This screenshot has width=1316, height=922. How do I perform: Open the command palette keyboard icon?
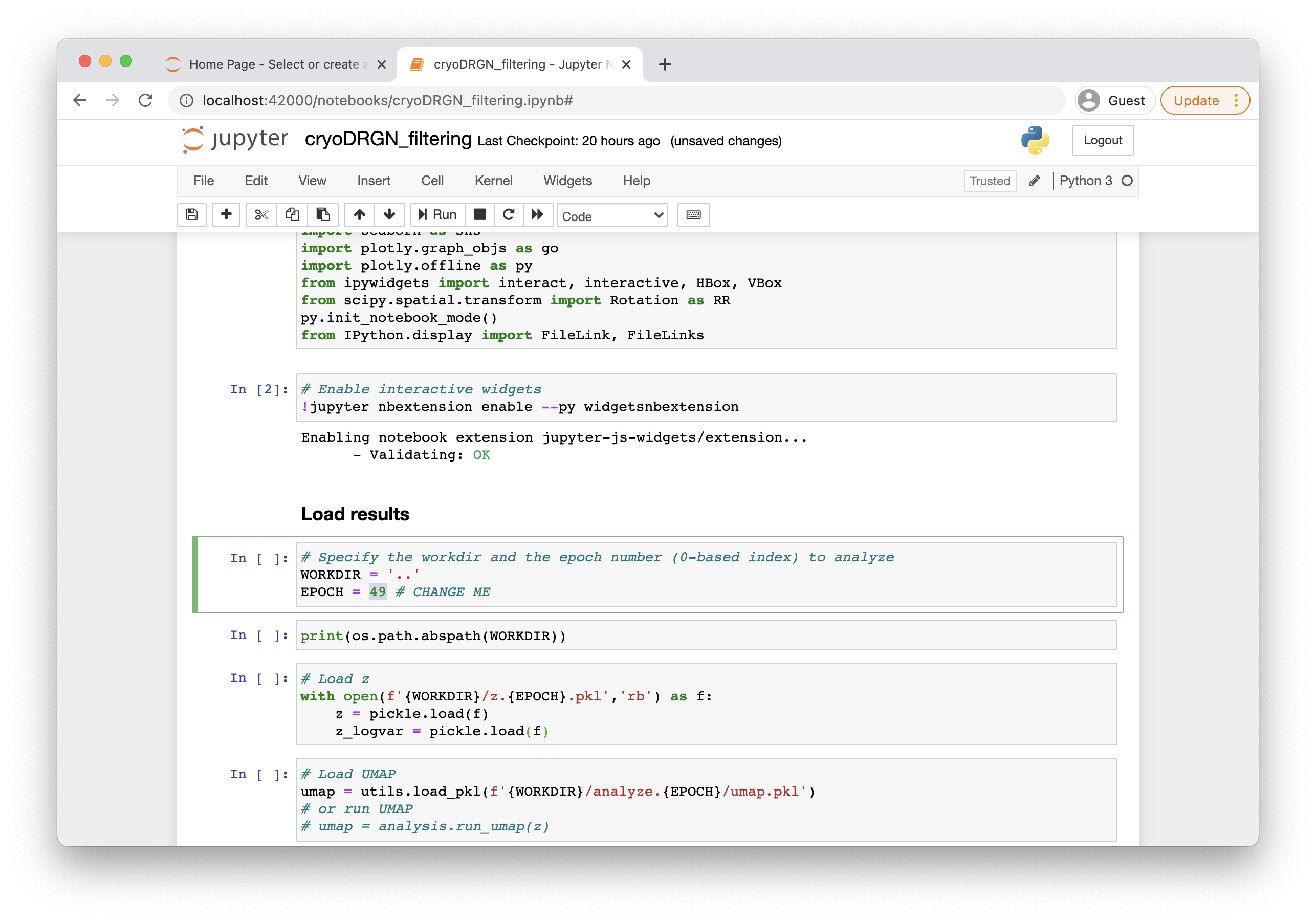coord(693,215)
